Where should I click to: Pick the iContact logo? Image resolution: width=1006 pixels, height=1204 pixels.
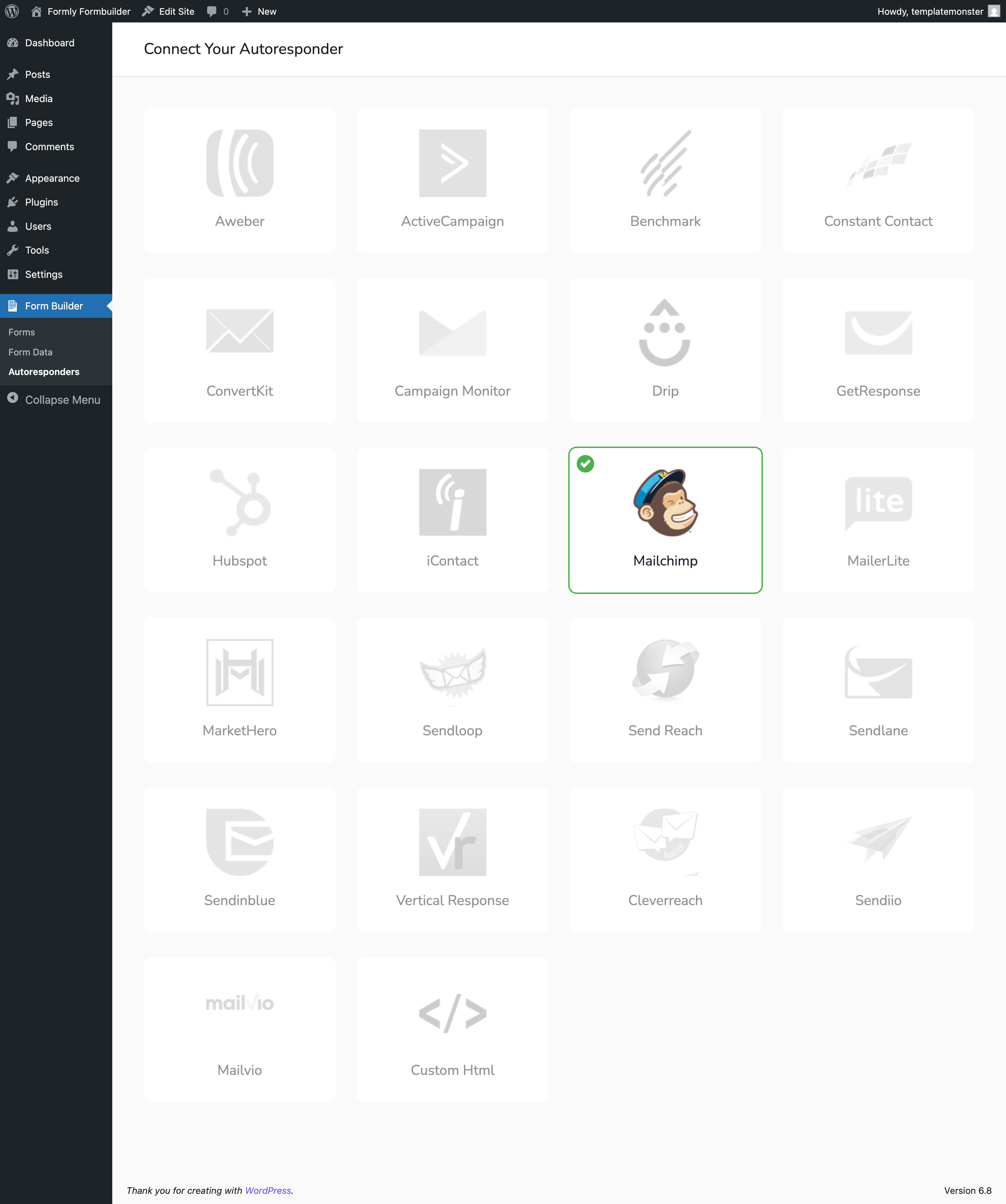(452, 502)
